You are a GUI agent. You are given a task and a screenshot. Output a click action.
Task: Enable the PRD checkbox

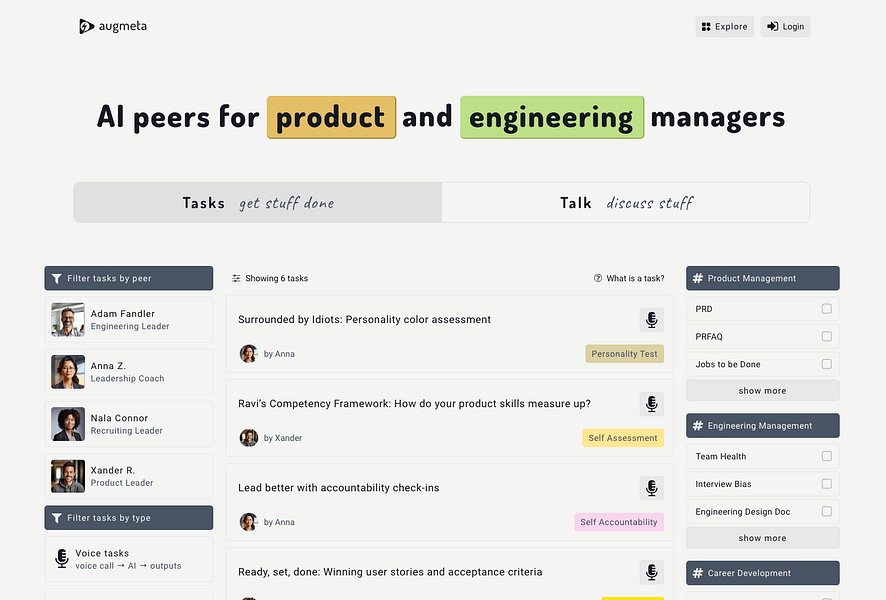(827, 309)
